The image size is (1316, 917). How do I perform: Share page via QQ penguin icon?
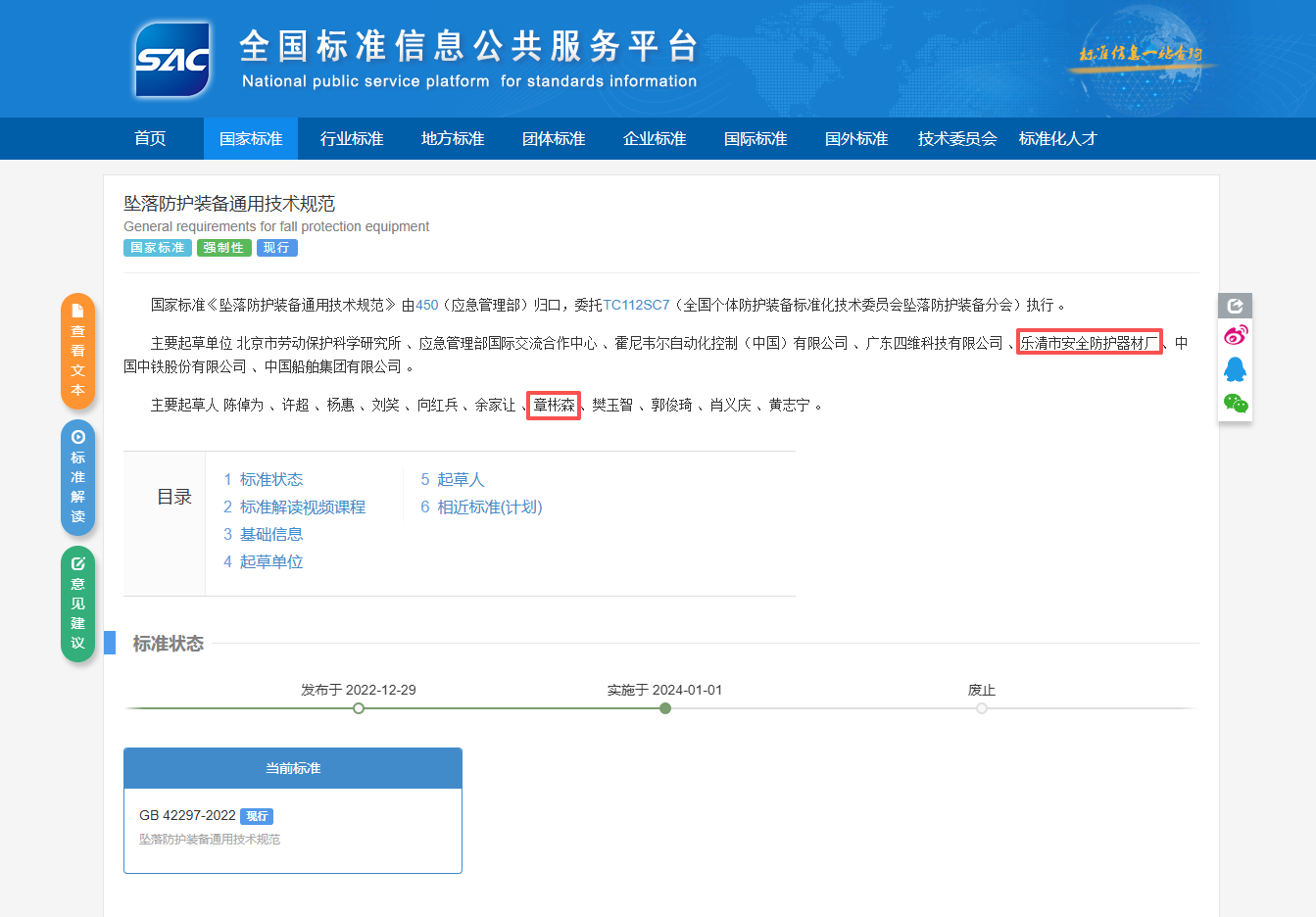click(1235, 369)
